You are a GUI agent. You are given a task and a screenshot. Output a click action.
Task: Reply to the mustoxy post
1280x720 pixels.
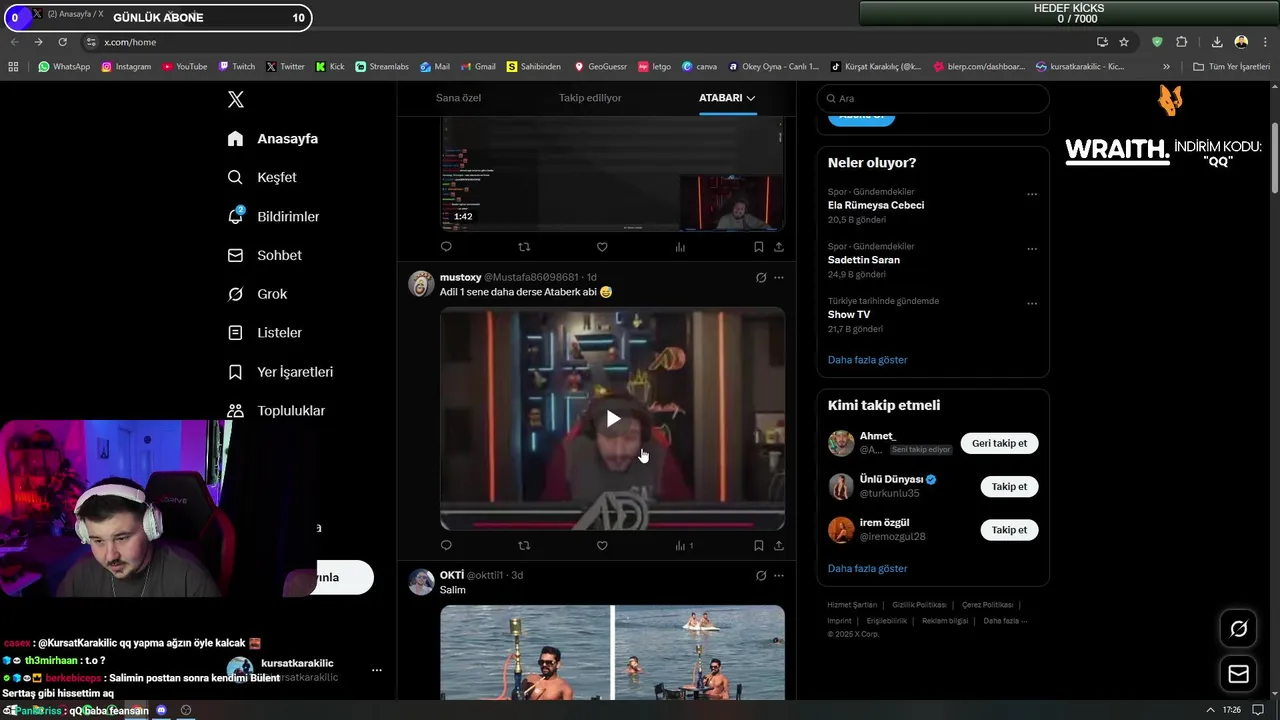446,546
